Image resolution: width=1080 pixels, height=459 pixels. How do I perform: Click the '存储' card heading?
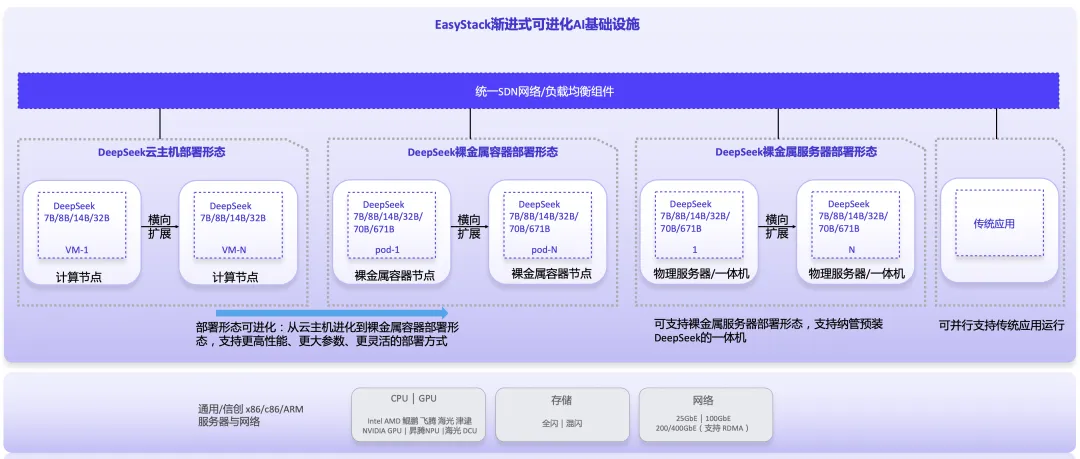(561, 400)
